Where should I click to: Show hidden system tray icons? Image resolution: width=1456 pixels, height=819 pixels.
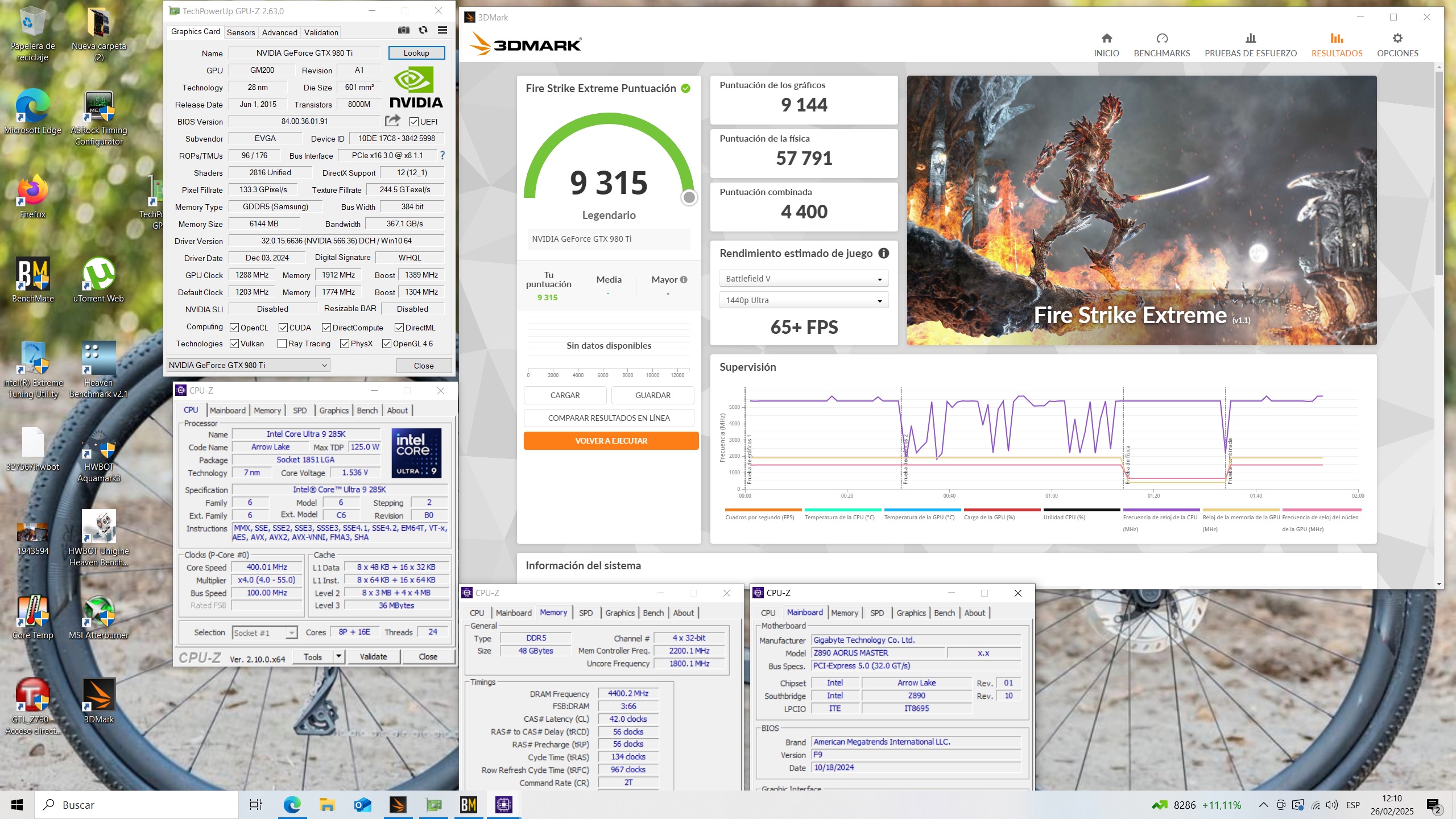point(1263,805)
